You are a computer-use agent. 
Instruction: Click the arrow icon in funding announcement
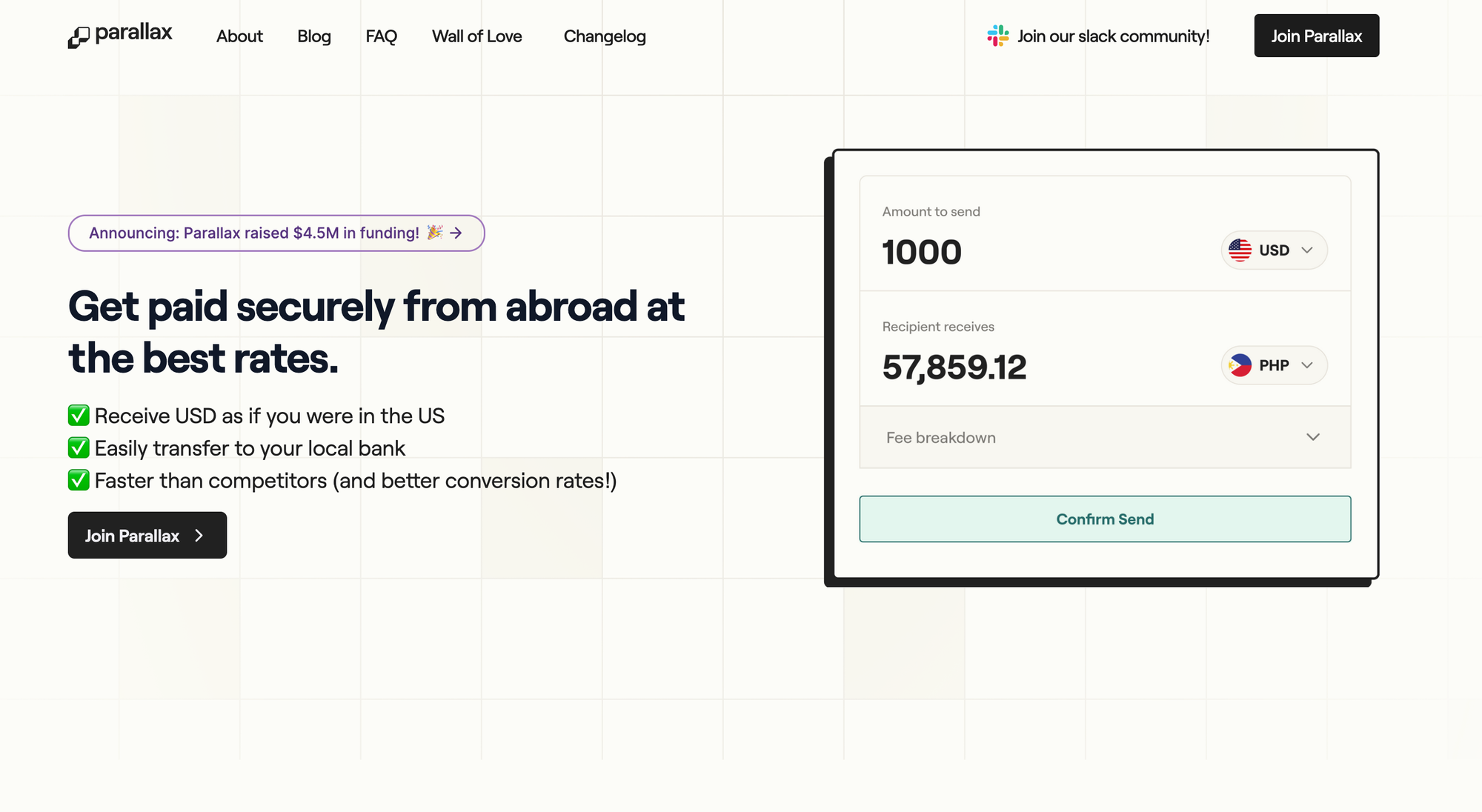(x=456, y=233)
